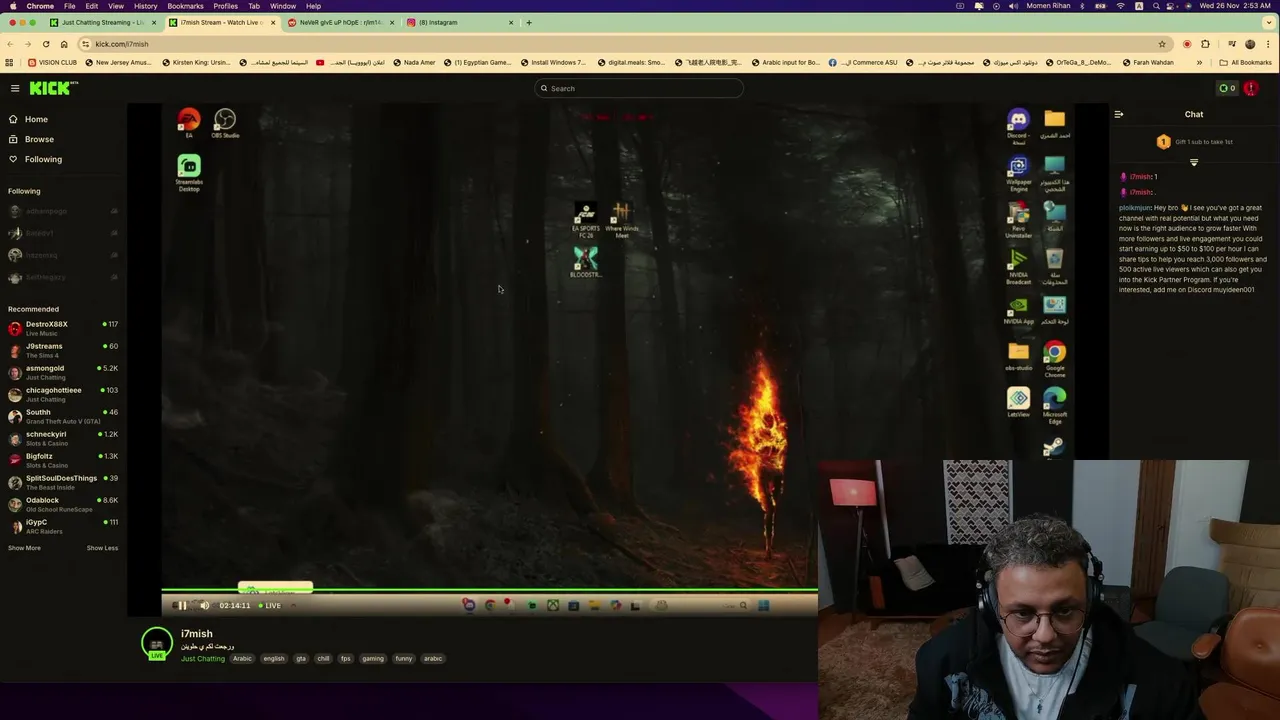Image resolution: width=1280 pixels, height=720 pixels.
Task: Expand gift sub leaderboard chevron in chat
Action: click(1194, 162)
